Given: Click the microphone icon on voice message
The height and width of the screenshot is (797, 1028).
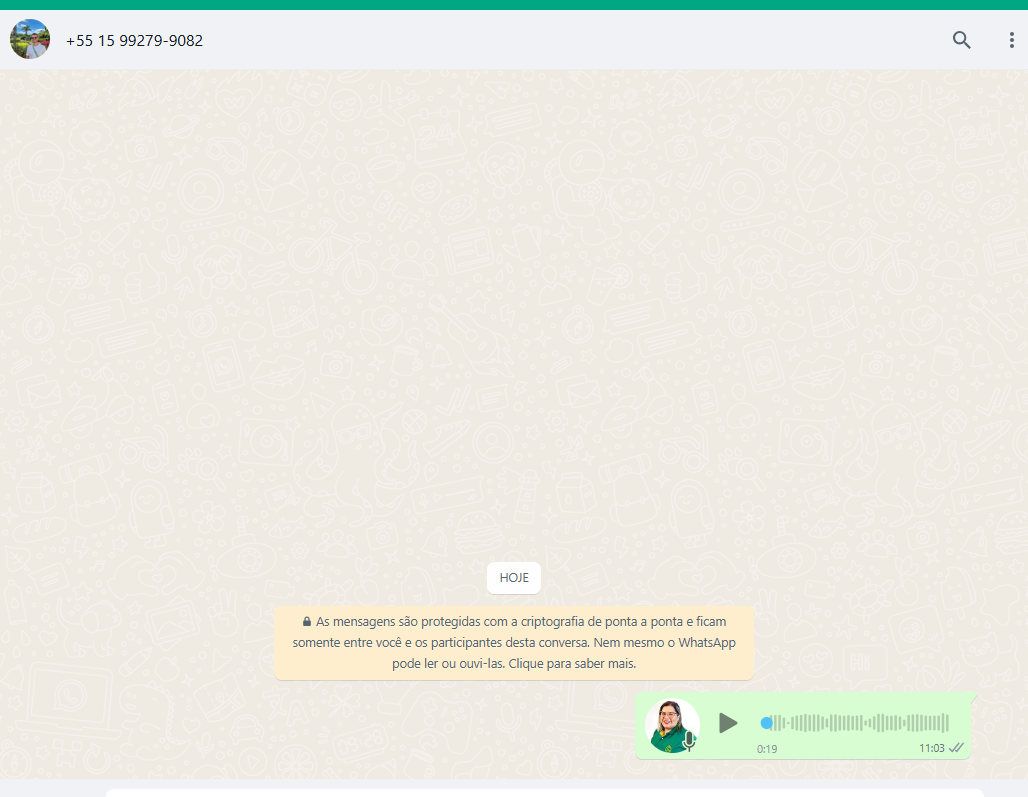Looking at the screenshot, I should pos(689,740).
